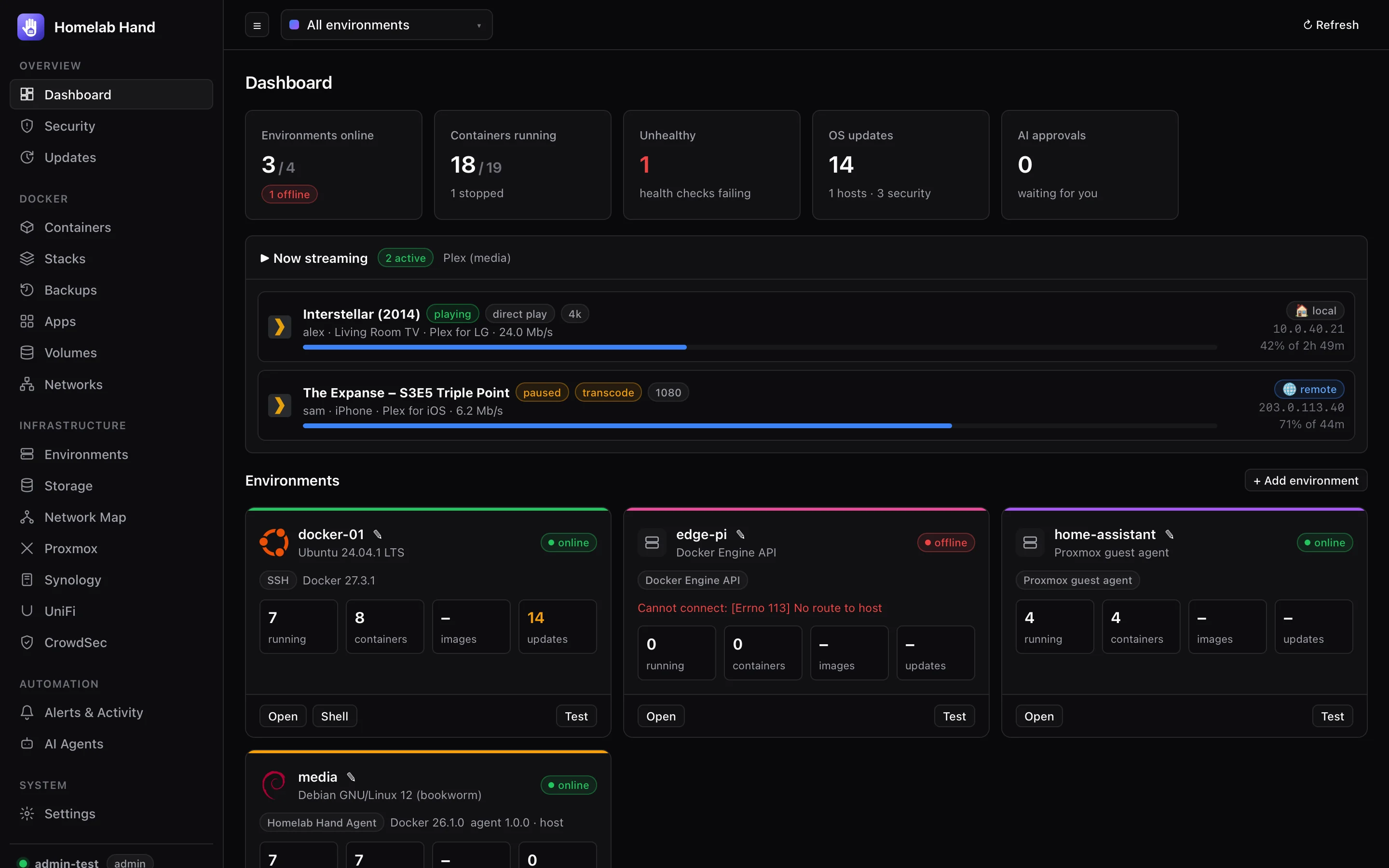This screenshot has height=868, width=1389.
Task: Click the edit pencil next to media
Action: pyautogui.click(x=351, y=777)
